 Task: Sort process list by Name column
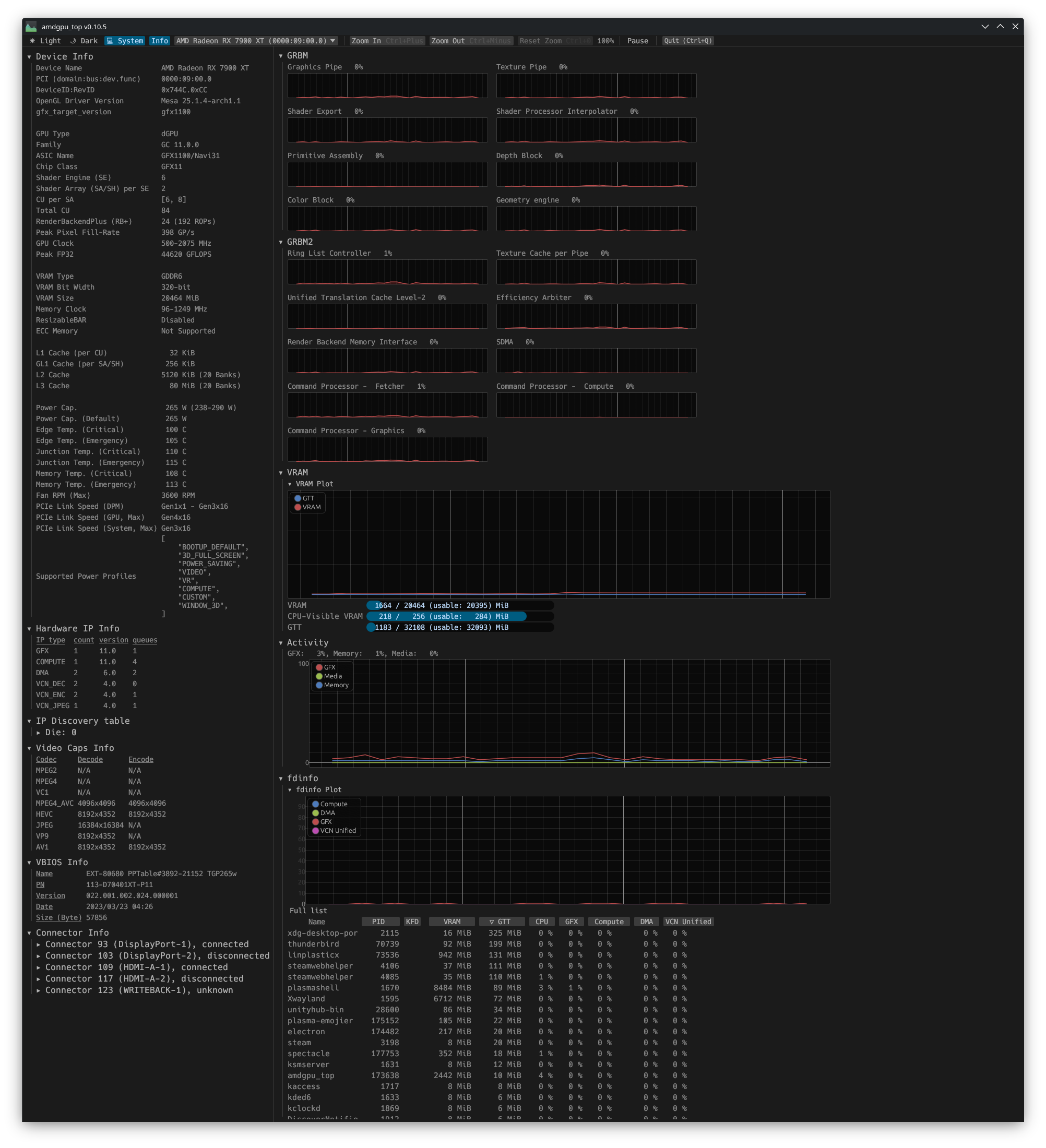pos(317,922)
